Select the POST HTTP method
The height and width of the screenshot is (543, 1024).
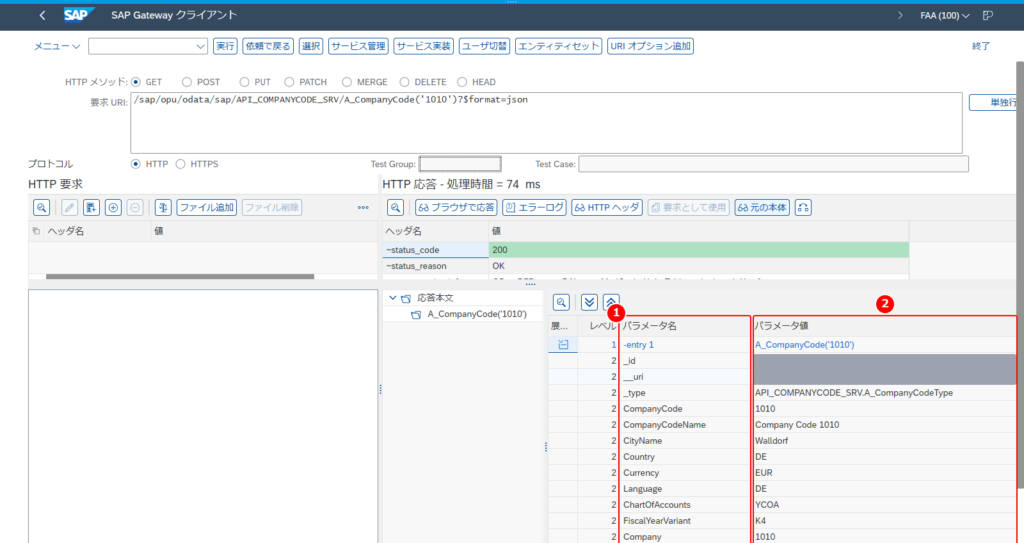pyautogui.click(x=187, y=82)
